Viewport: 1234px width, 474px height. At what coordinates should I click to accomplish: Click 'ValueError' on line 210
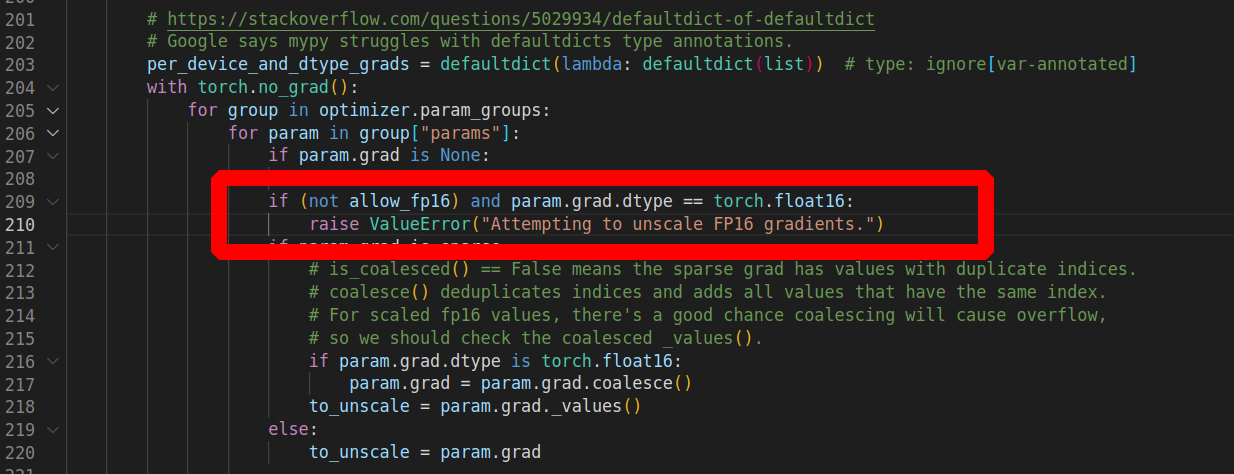pos(420,224)
